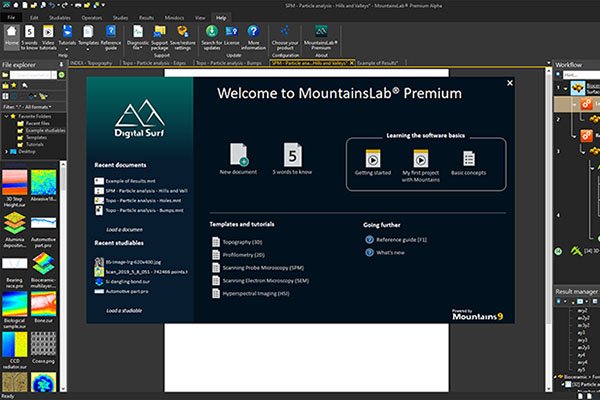The height and width of the screenshot is (400, 600).
Task: Open recent studiable Automotive part.pro
Action: [x=122, y=291]
